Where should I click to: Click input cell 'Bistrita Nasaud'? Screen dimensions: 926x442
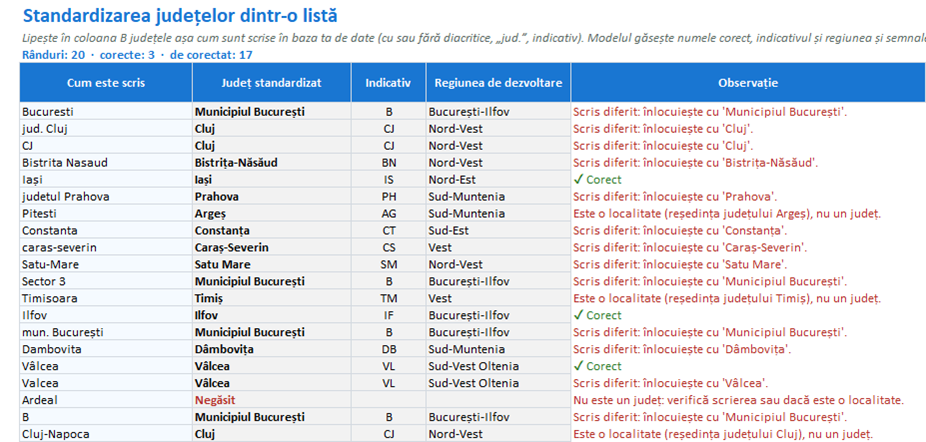[106, 162]
